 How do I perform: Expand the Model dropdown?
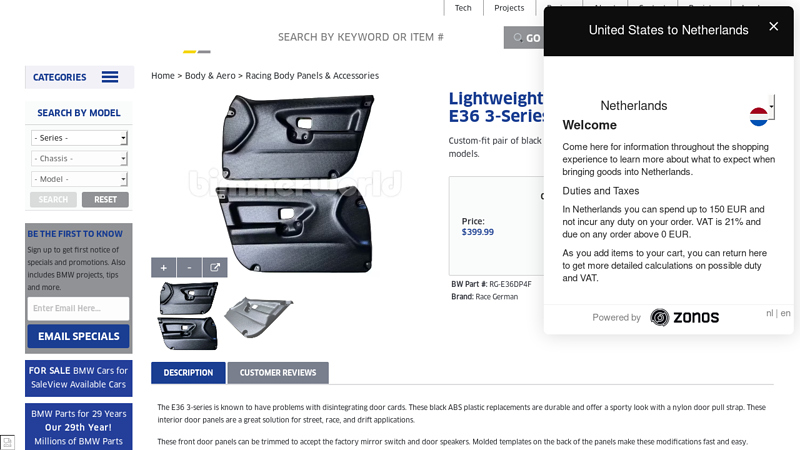[x=79, y=179]
